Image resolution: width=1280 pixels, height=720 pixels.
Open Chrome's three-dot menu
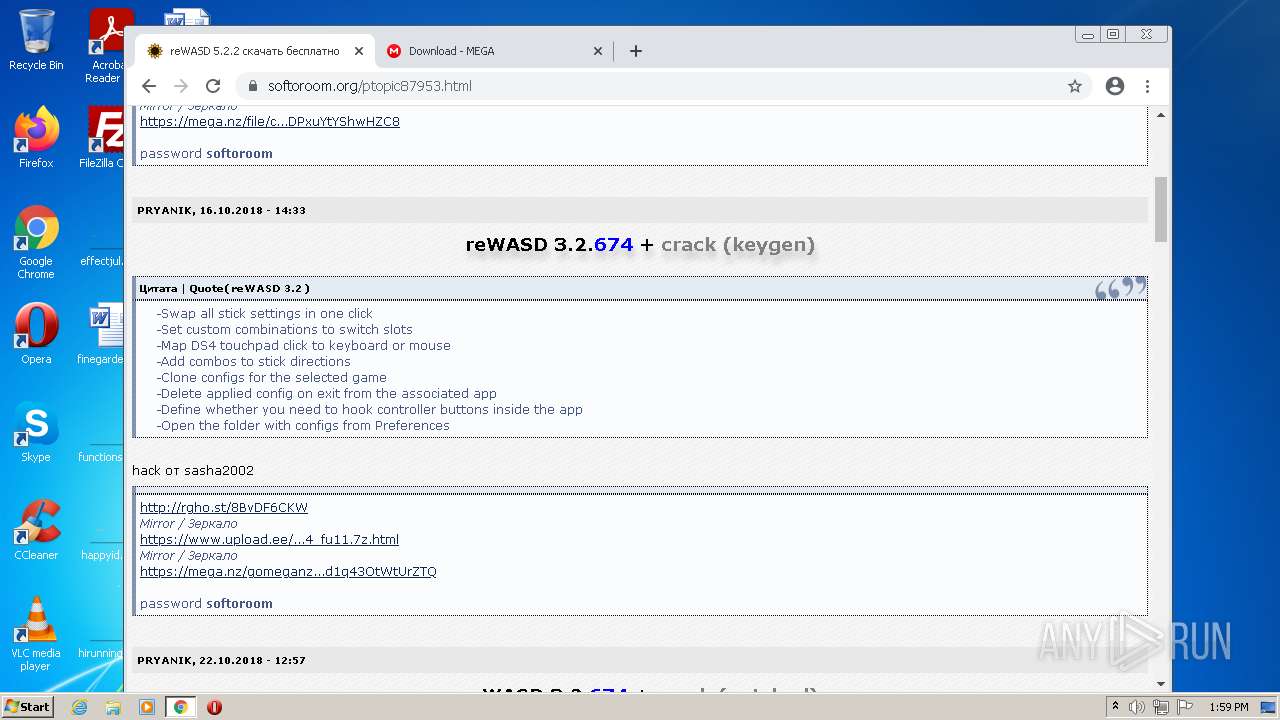(x=1147, y=86)
